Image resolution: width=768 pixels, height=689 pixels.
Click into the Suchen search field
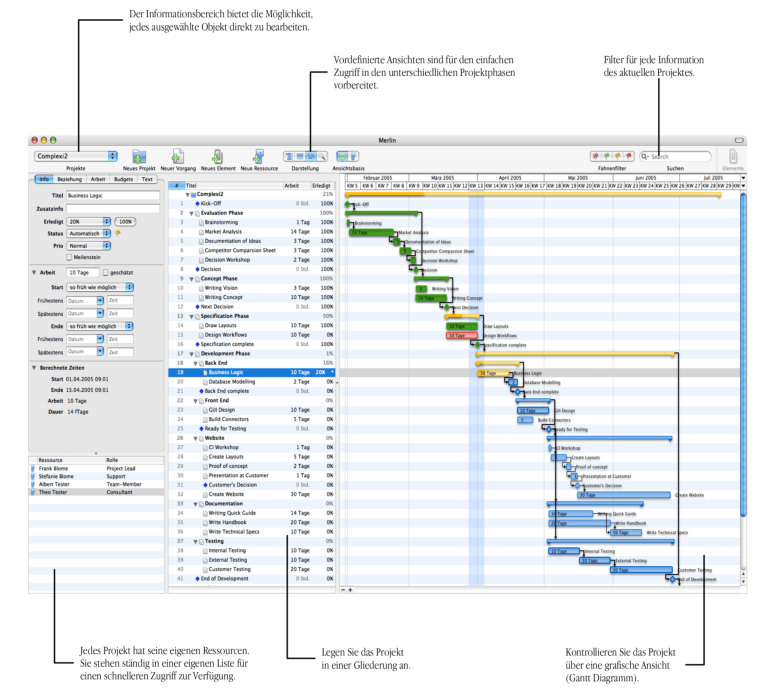click(x=676, y=157)
